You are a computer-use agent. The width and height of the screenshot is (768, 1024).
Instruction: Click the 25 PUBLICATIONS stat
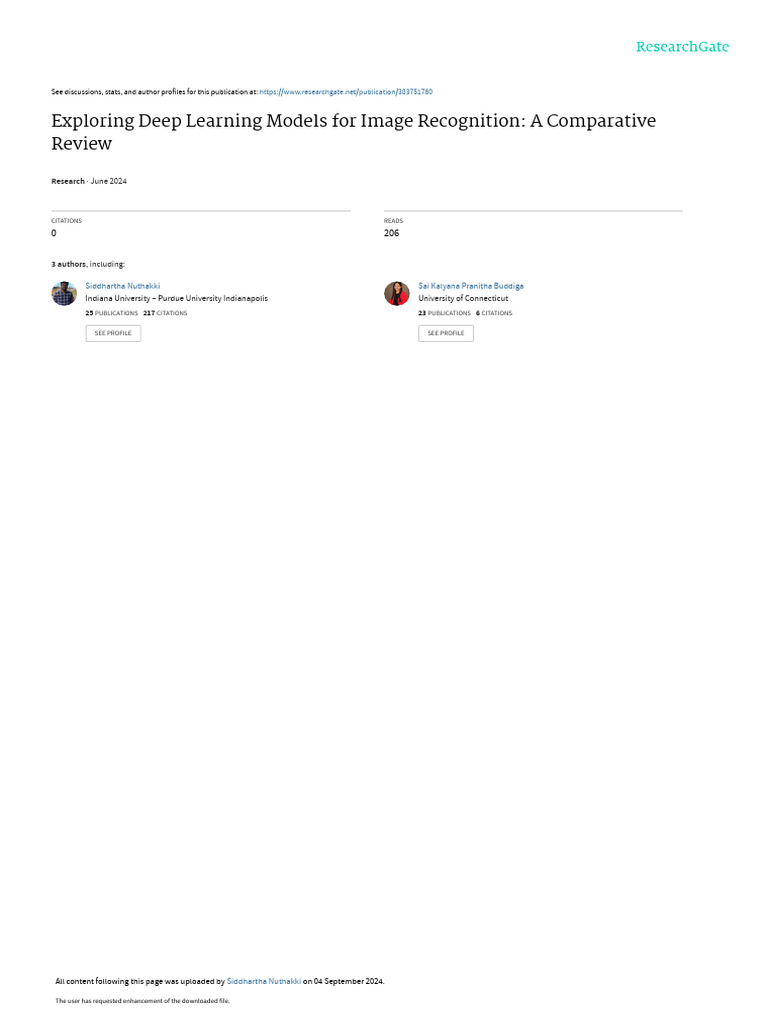pos(112,313)
